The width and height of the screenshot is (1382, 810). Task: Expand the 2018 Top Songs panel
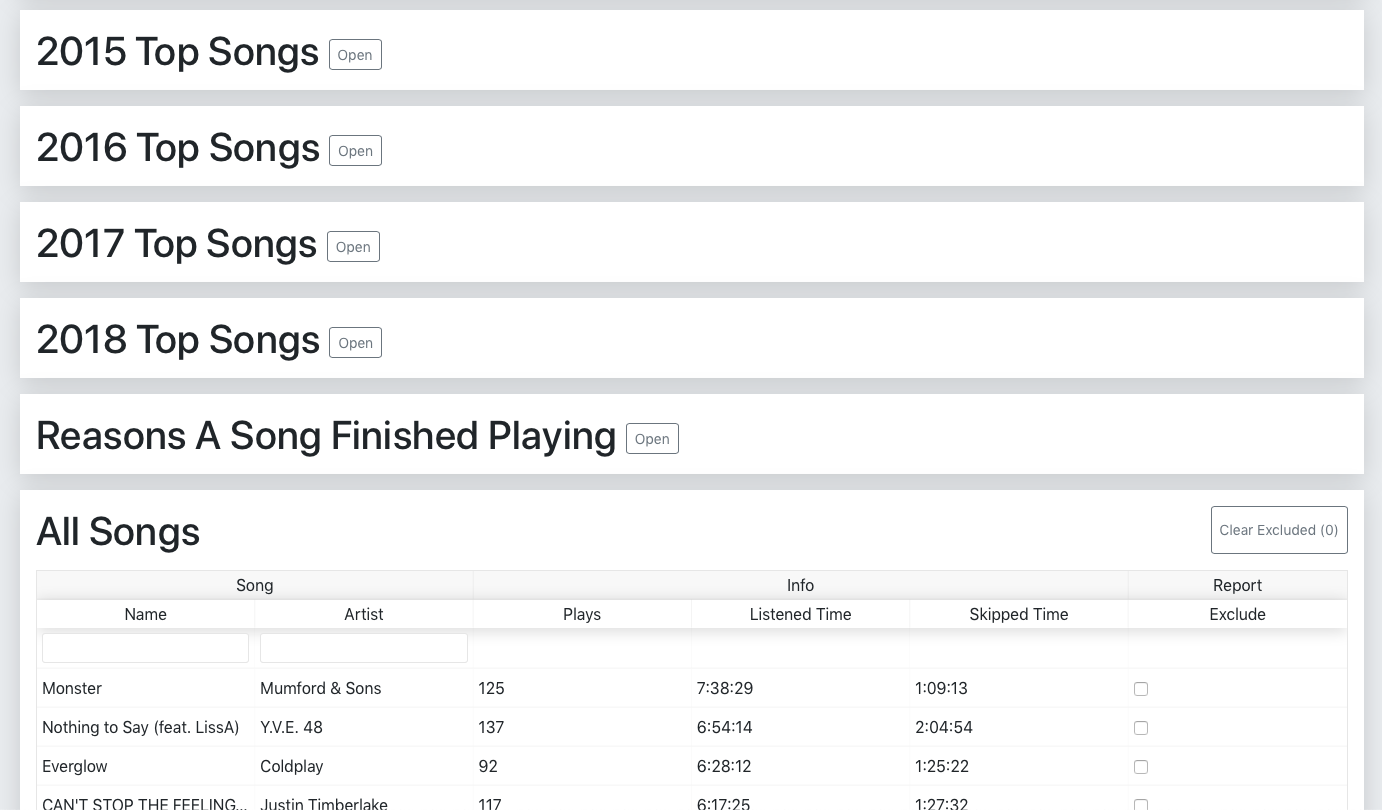(x=355, y=343)
